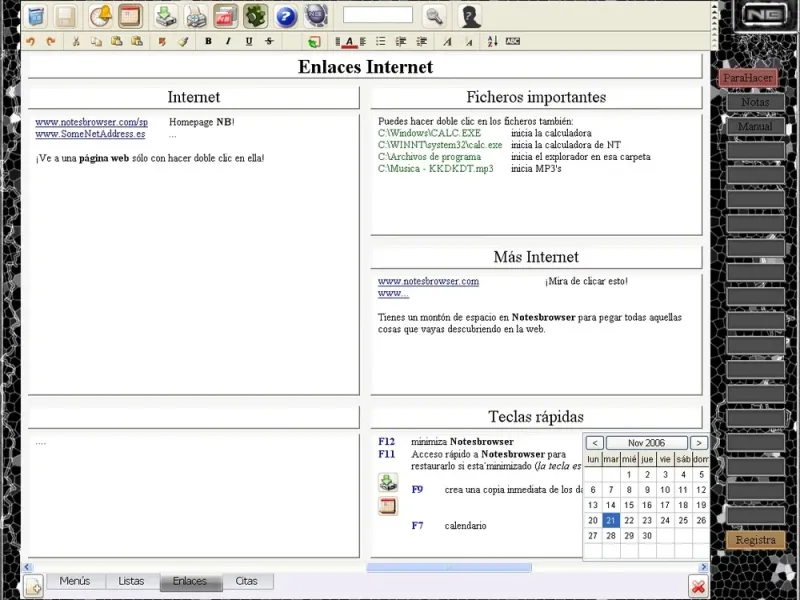
Task: Switch to the Citas tab
Action: pyautogui.click(x=246, y=581)
